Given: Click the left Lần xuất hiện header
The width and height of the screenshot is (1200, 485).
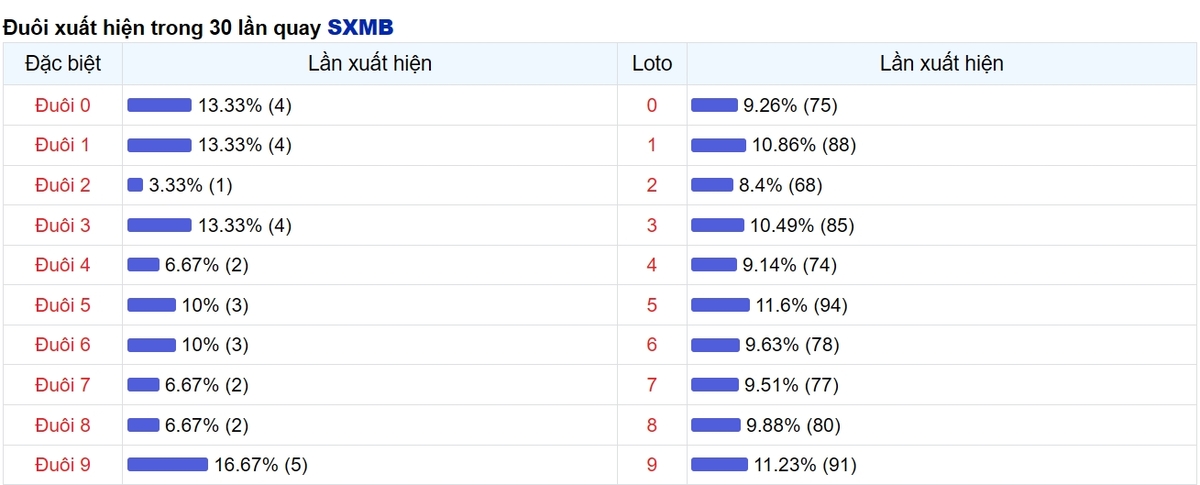Looking at the screenshot, I should [x=370, y=64].
